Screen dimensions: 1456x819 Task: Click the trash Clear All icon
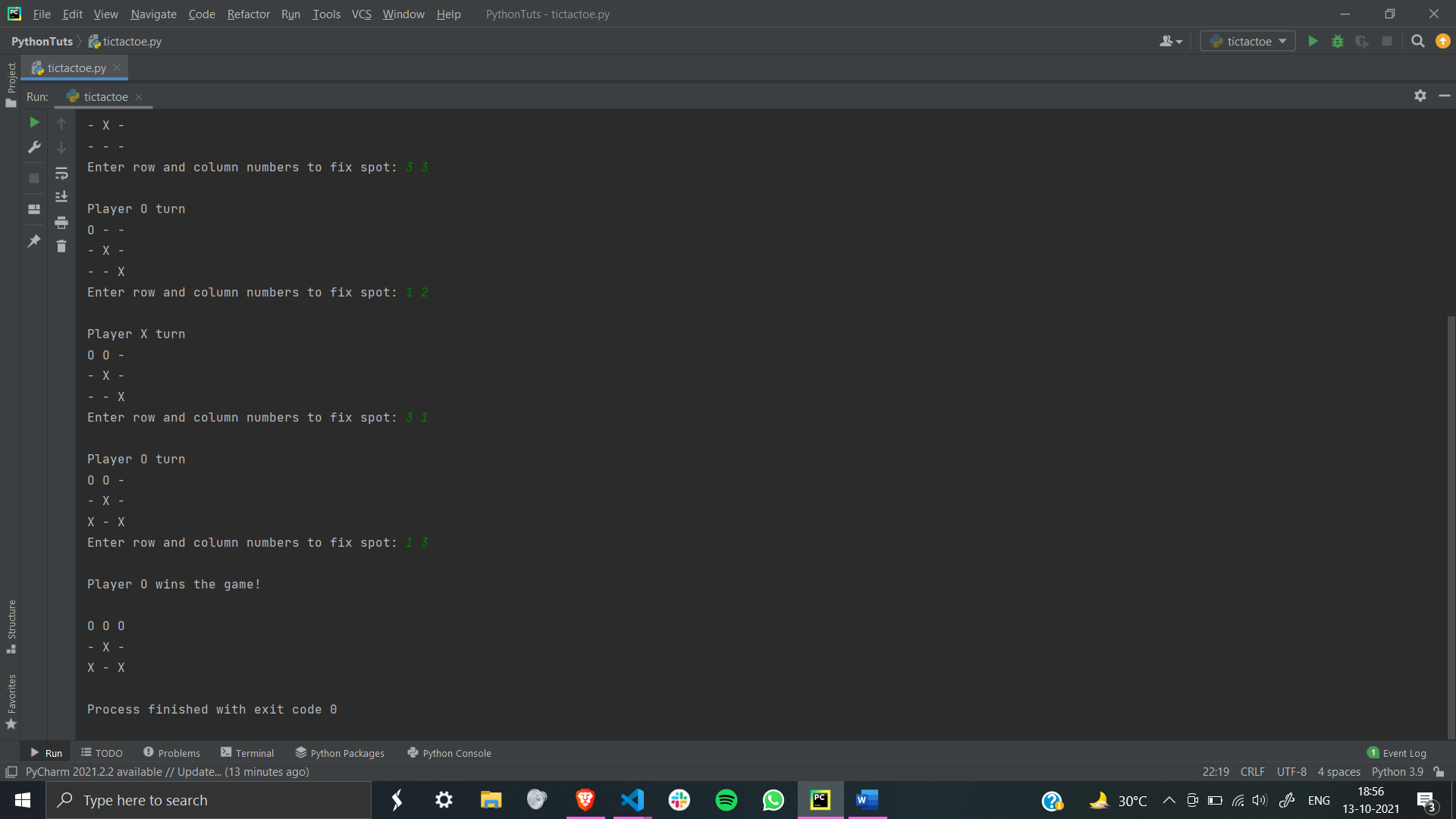61,246
